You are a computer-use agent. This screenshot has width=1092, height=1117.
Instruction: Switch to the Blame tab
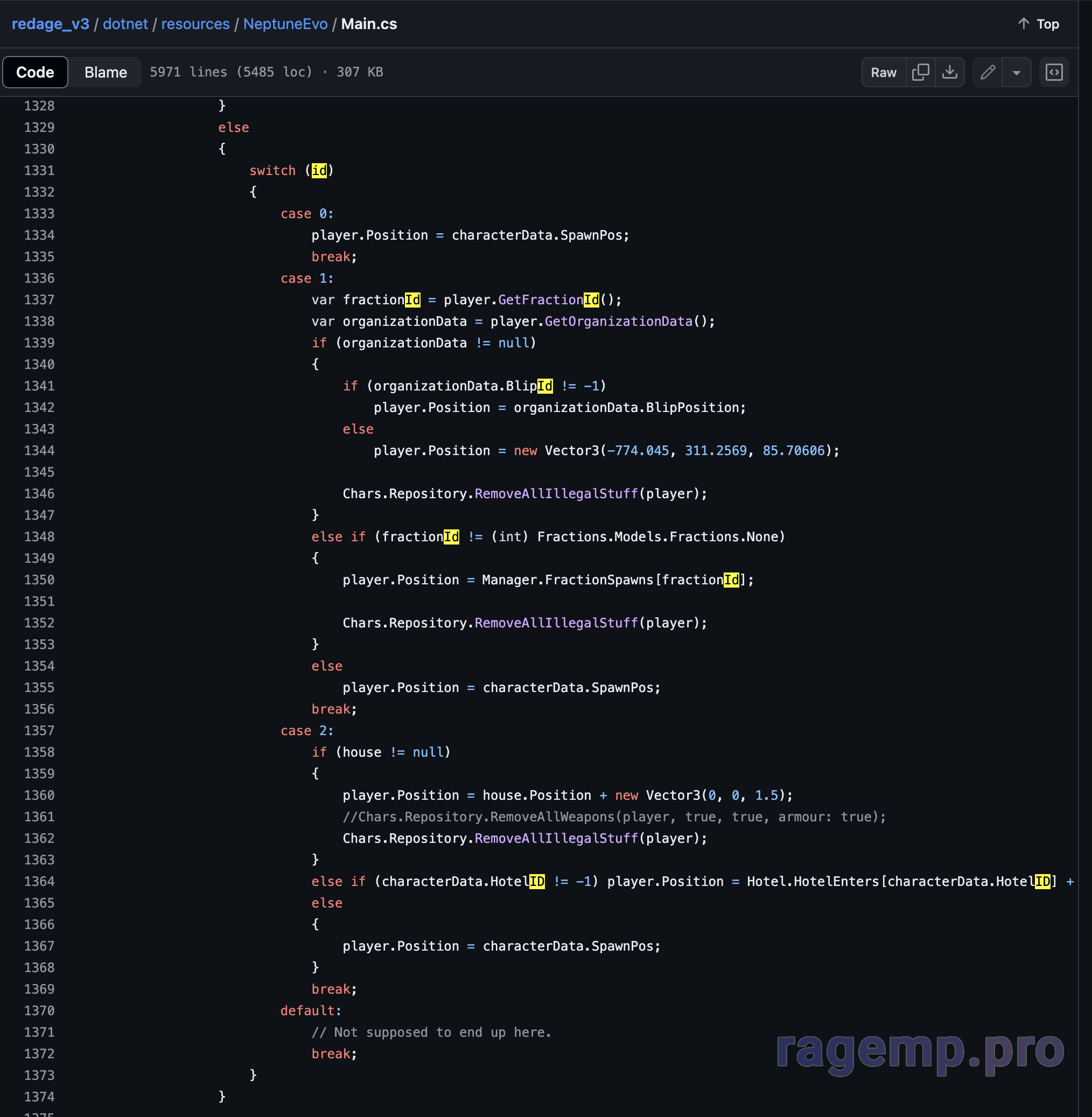click(106, 72)
